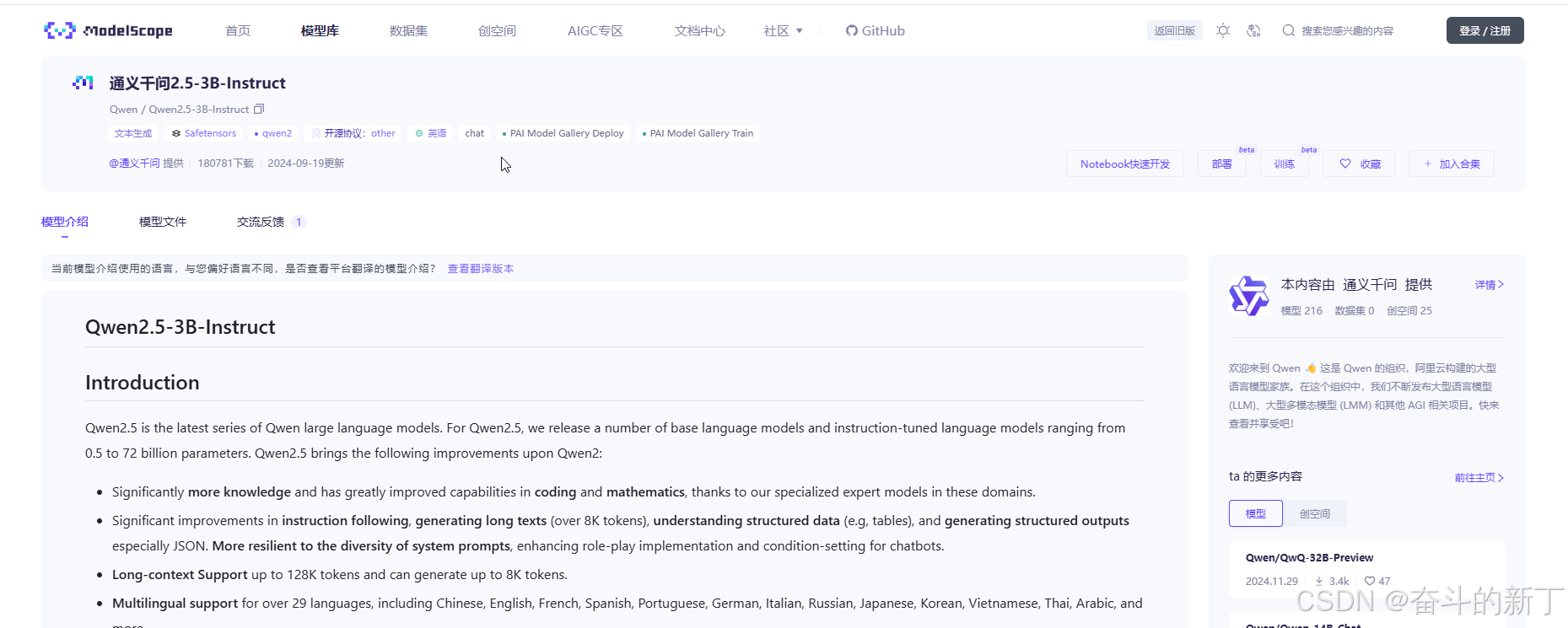
Task: Copy model ID Qwen2.5-3B-Instruct icon
Action: point(260,109)
